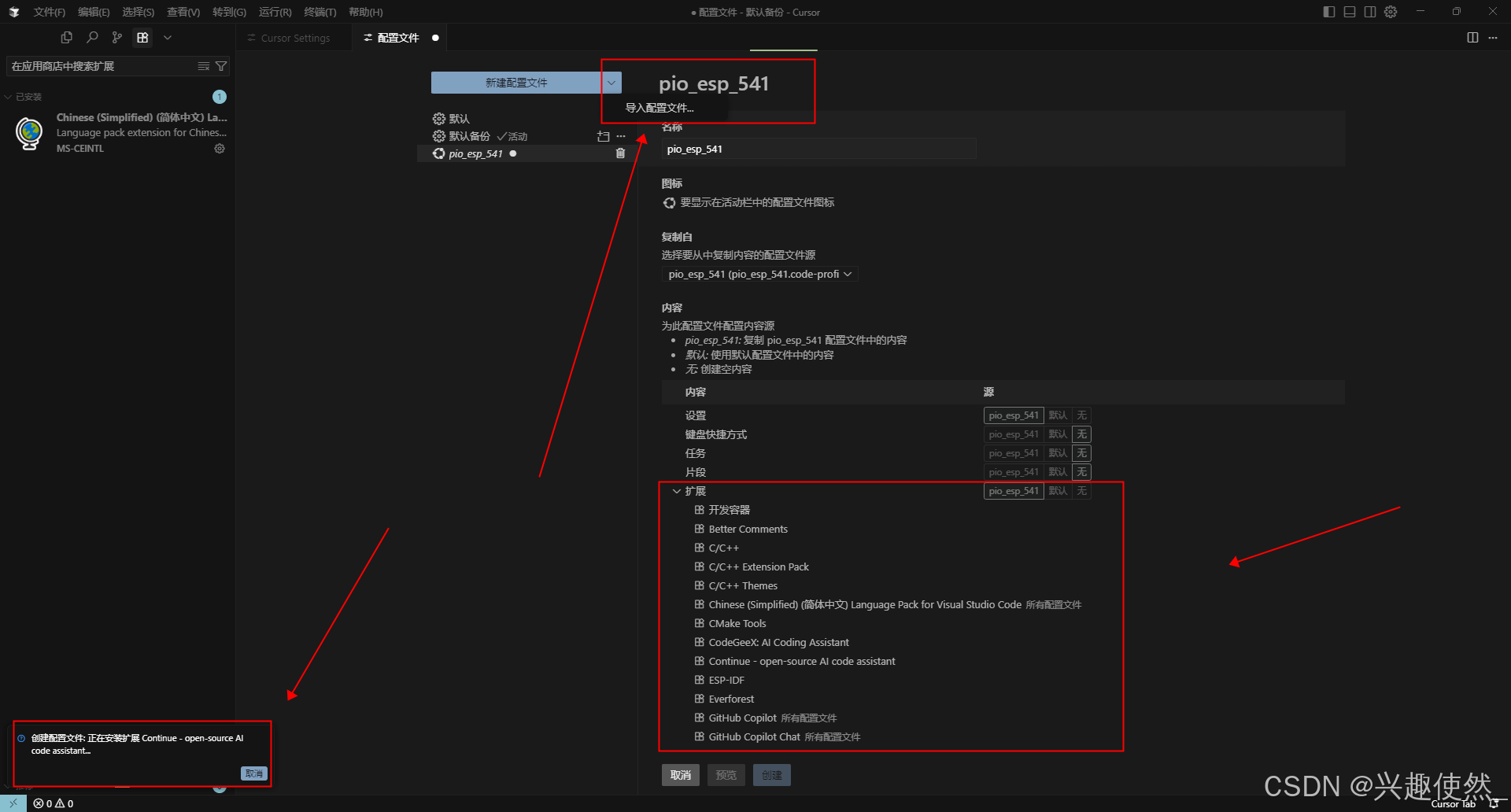Open the 运行(R) menu
Screen dimensions: 1511x812
(x=275, y=12)
